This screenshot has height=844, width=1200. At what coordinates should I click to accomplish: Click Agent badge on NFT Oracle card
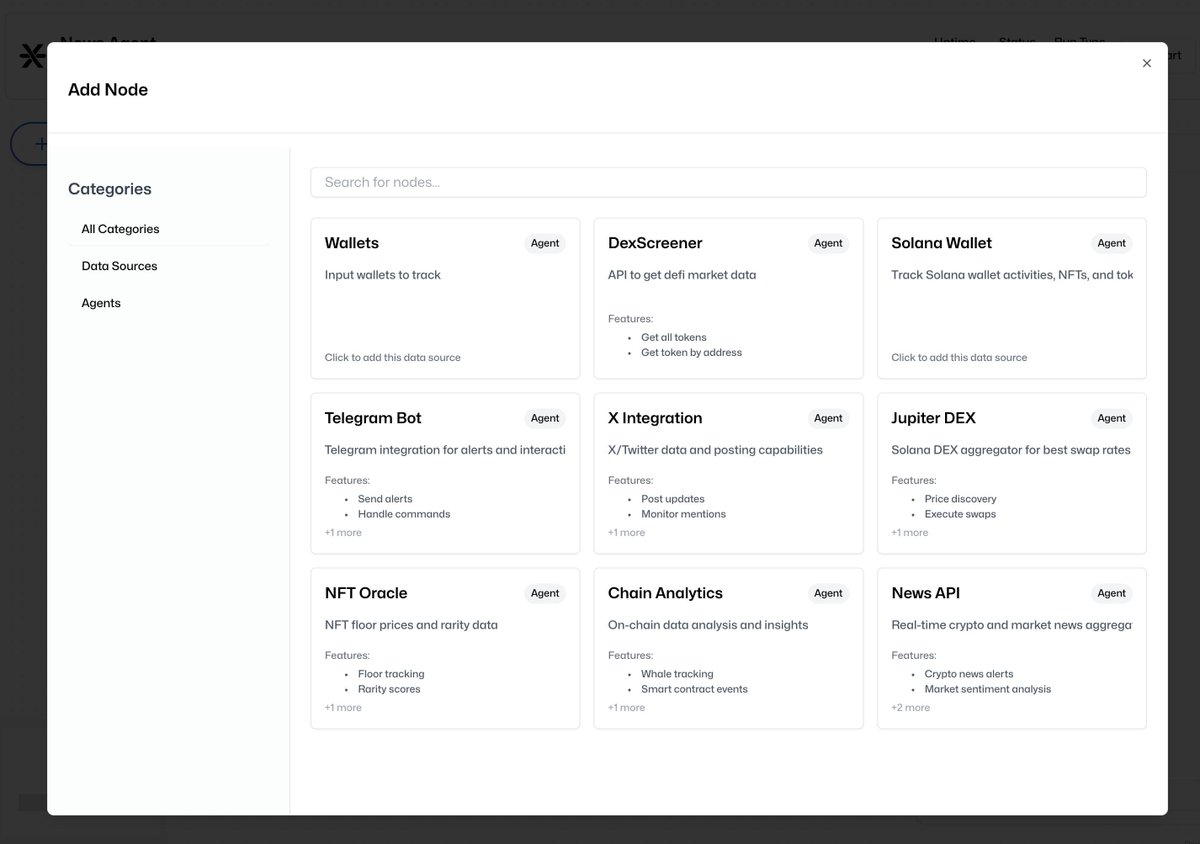click(x=545, y=593)
